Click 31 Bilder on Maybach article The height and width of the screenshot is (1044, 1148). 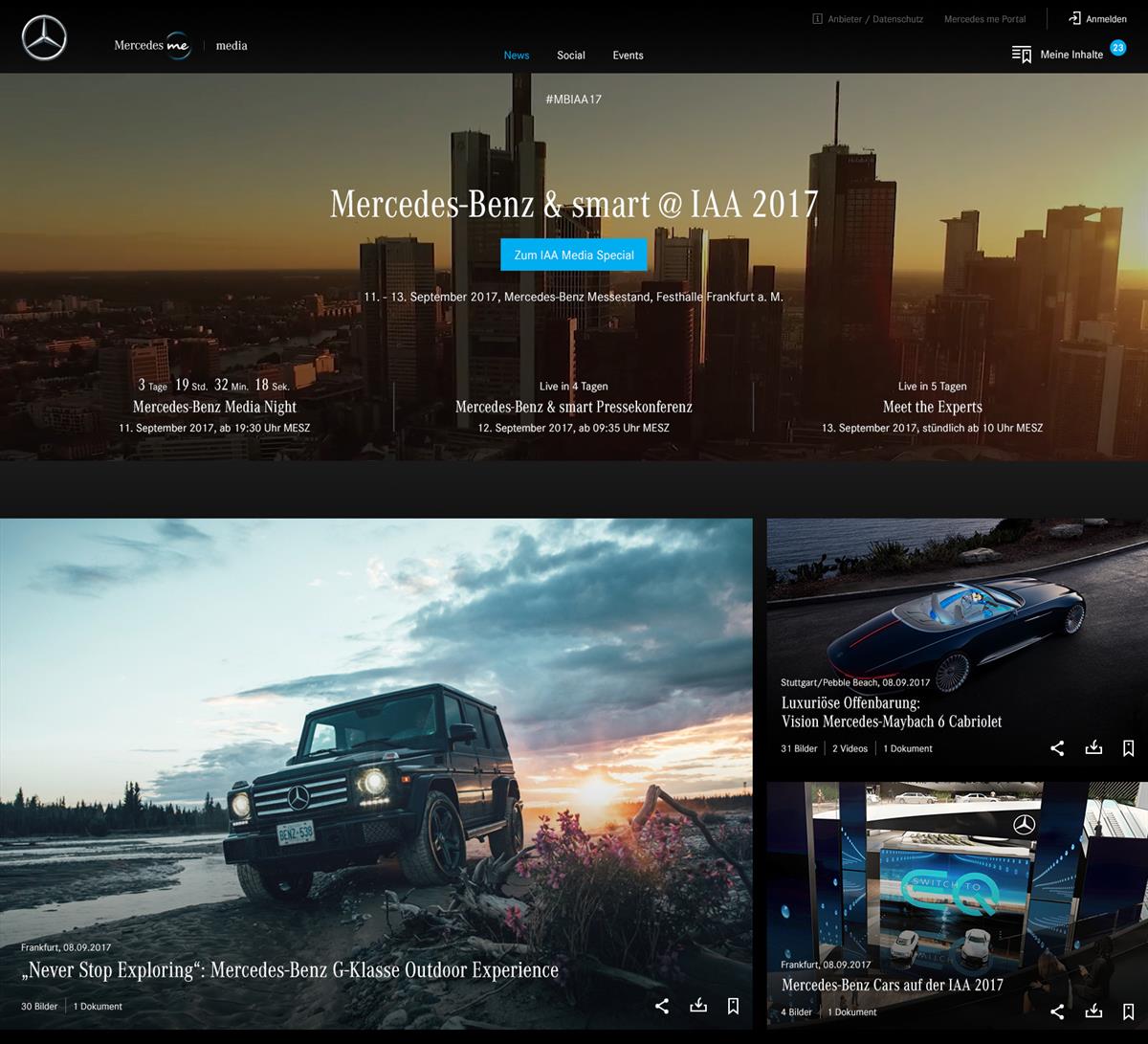click(799, 749)
